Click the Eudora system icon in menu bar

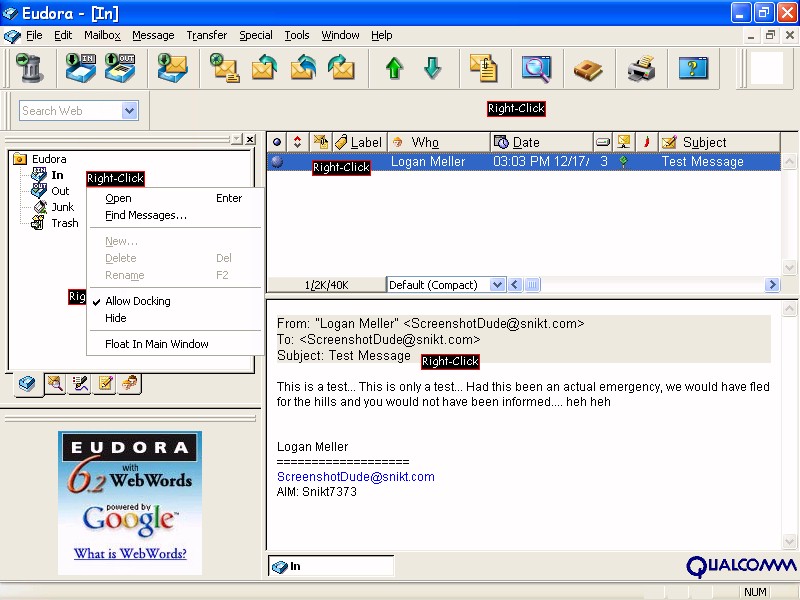pos(12,36)
